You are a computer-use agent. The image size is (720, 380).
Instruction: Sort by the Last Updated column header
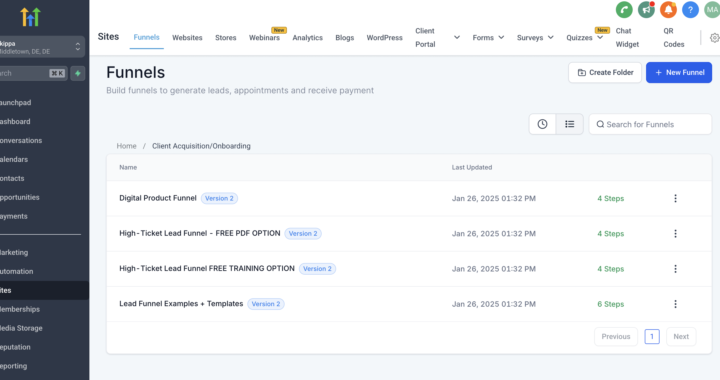(472, 168)
